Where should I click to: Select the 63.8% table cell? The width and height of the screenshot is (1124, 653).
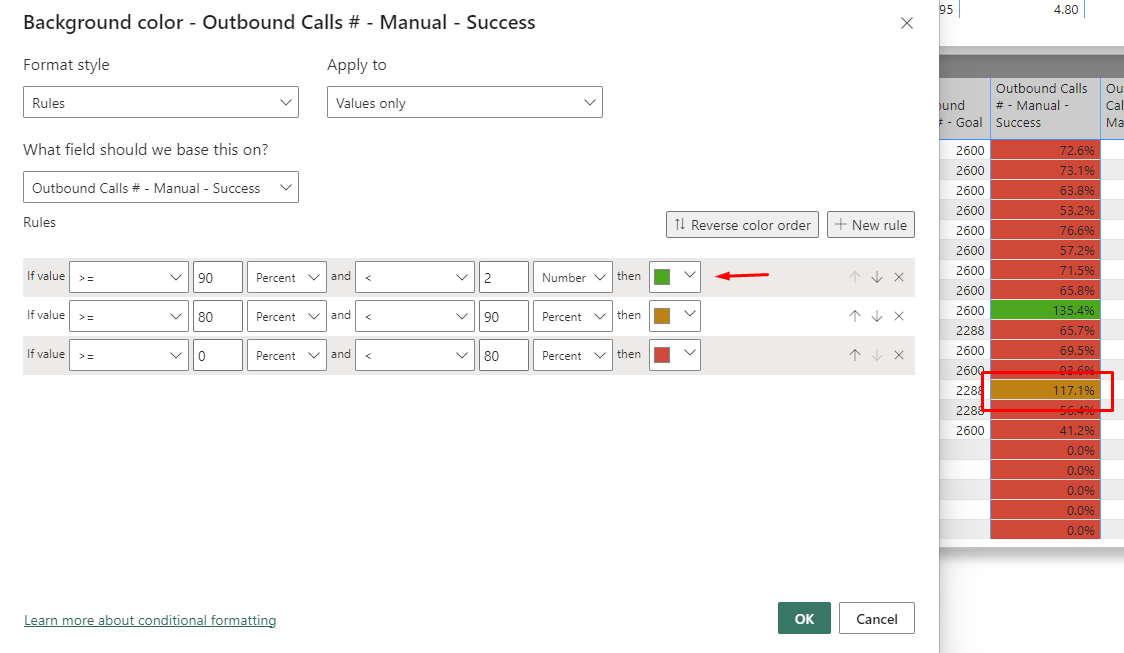coord(1045,190)
